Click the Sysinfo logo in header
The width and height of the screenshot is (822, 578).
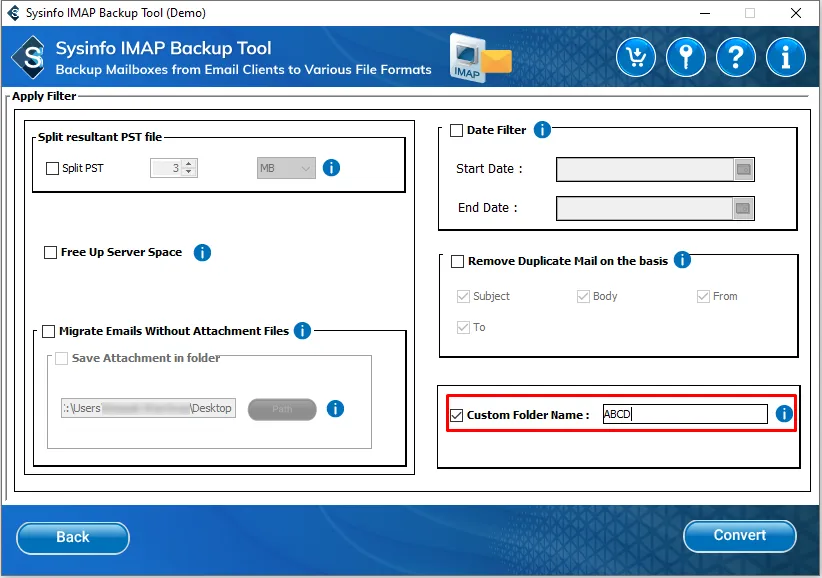click(30, 57)
